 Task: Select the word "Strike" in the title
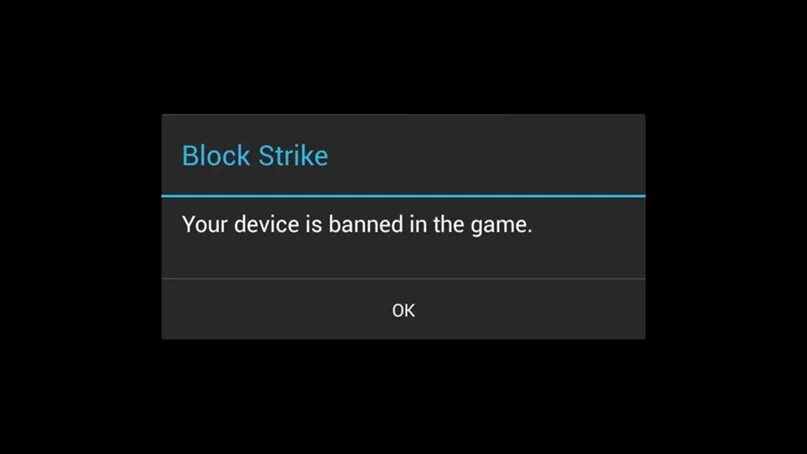[x=293, y=155]
